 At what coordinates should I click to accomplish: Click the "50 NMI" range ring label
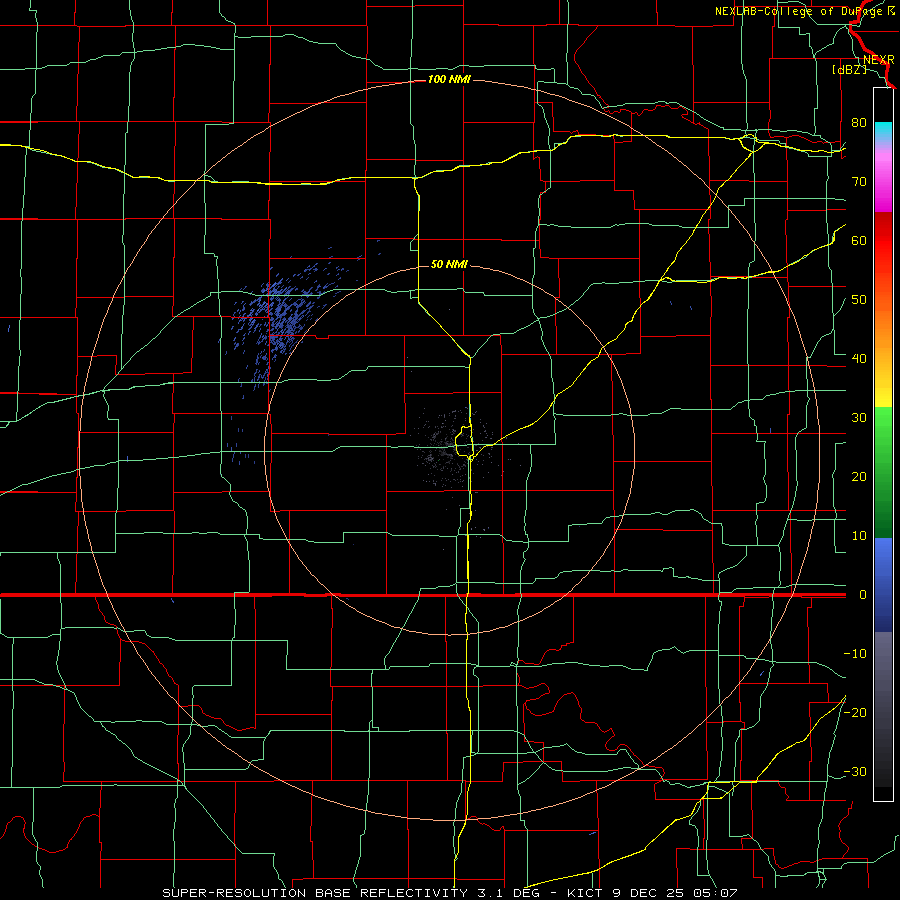point(449,265)
